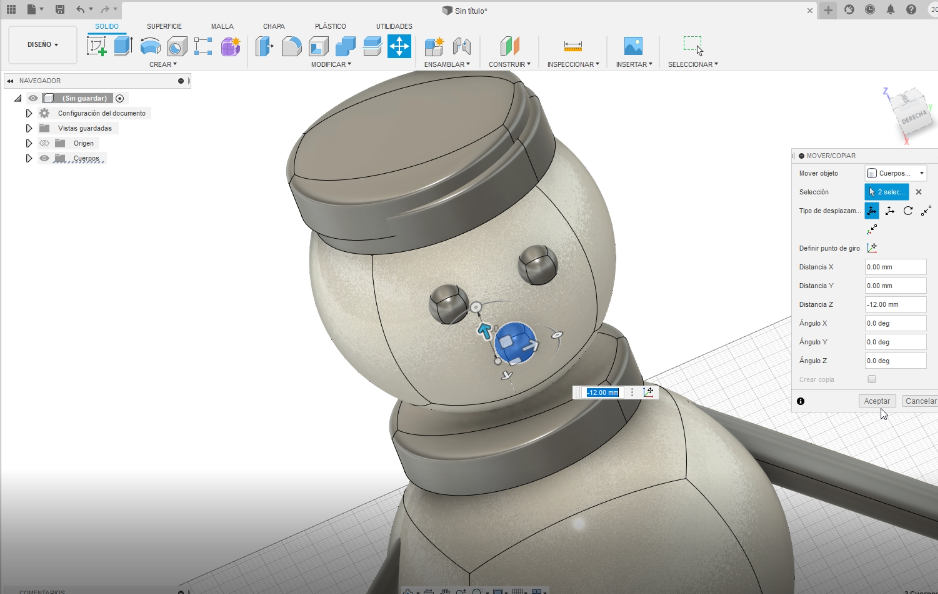Click the Define pivot point icon
This screenshot has height=594, width=938.
click(x=872, y=248)
